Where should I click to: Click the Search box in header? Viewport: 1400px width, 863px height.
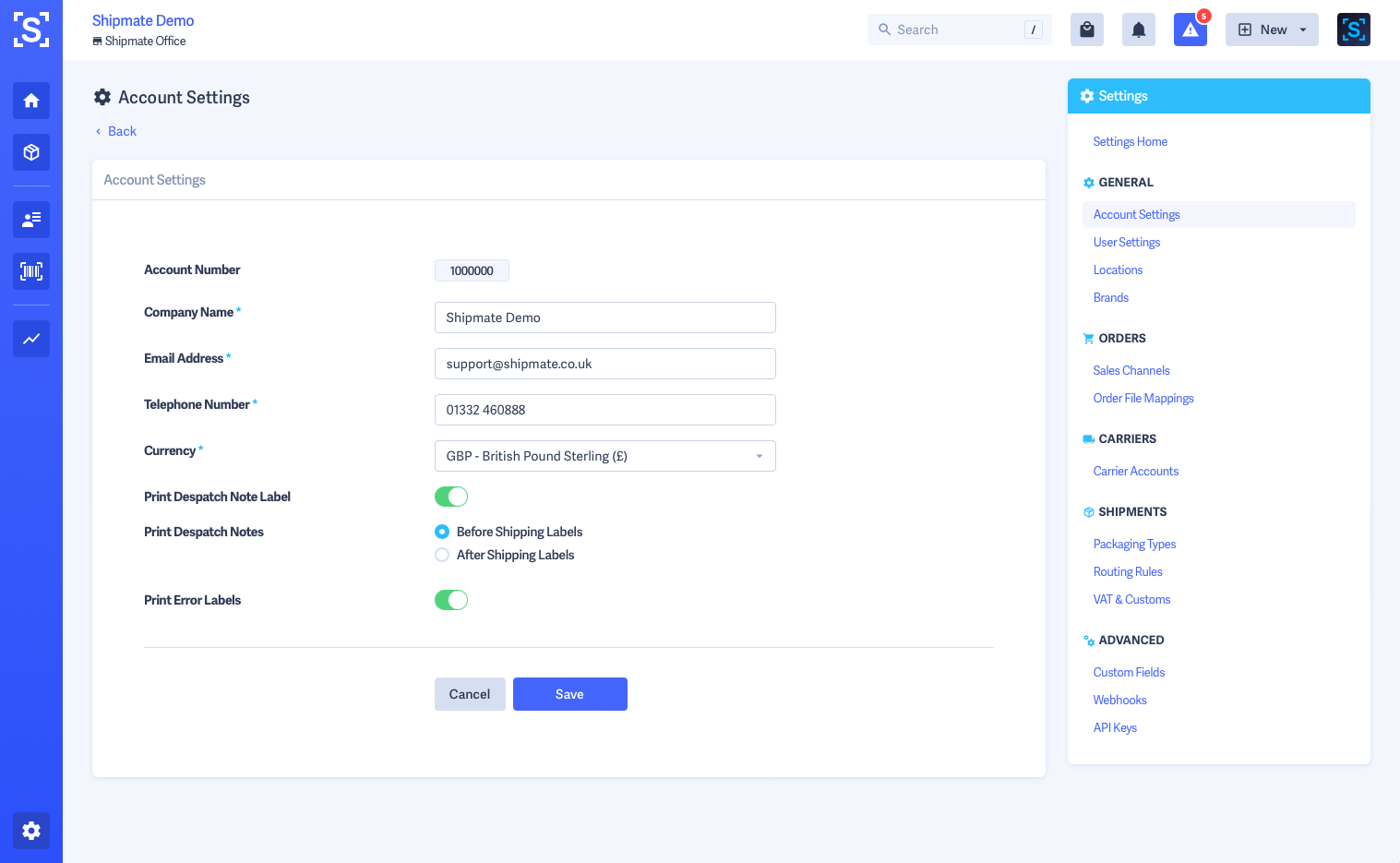pyautogui.click(x=960, y=30)
